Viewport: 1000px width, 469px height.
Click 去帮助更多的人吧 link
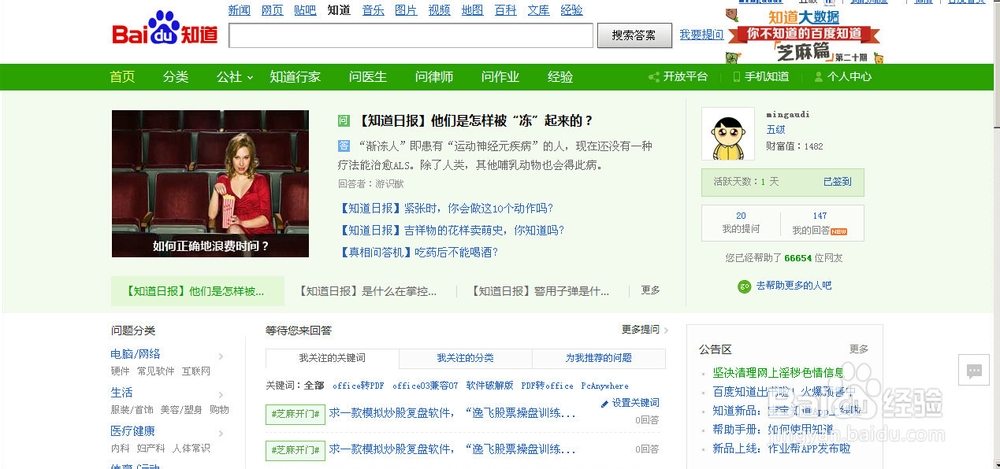point(793,286)
